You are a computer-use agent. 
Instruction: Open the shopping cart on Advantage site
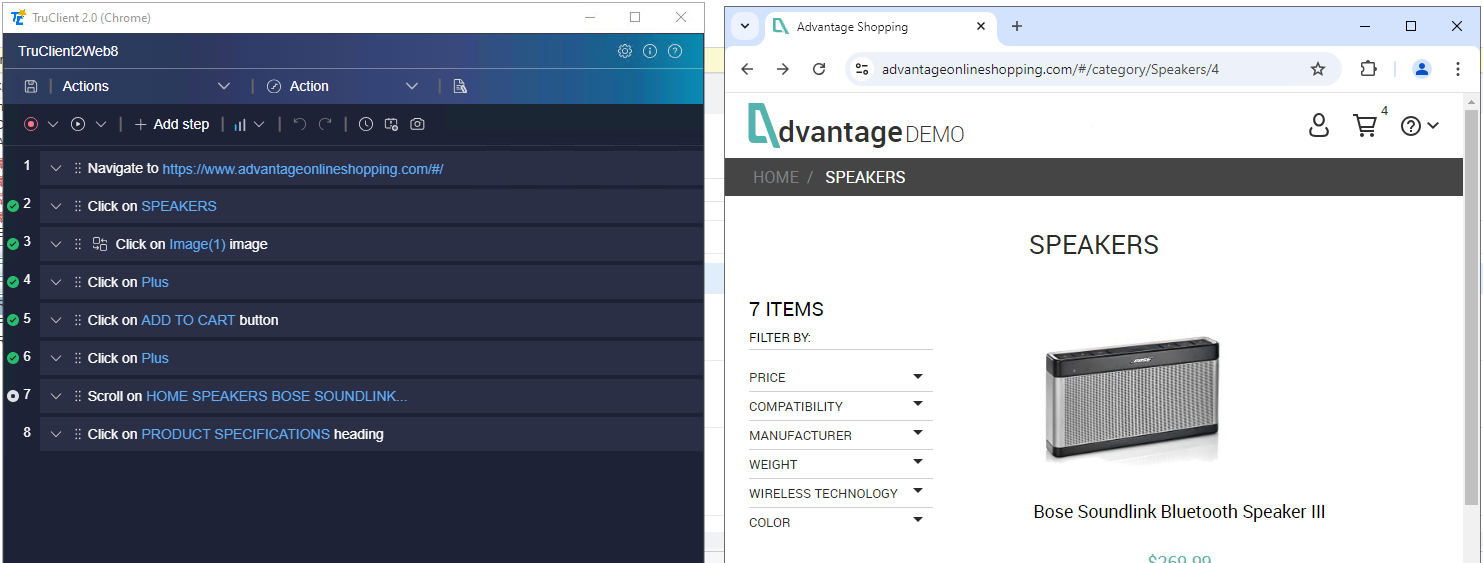point(1365,125)
